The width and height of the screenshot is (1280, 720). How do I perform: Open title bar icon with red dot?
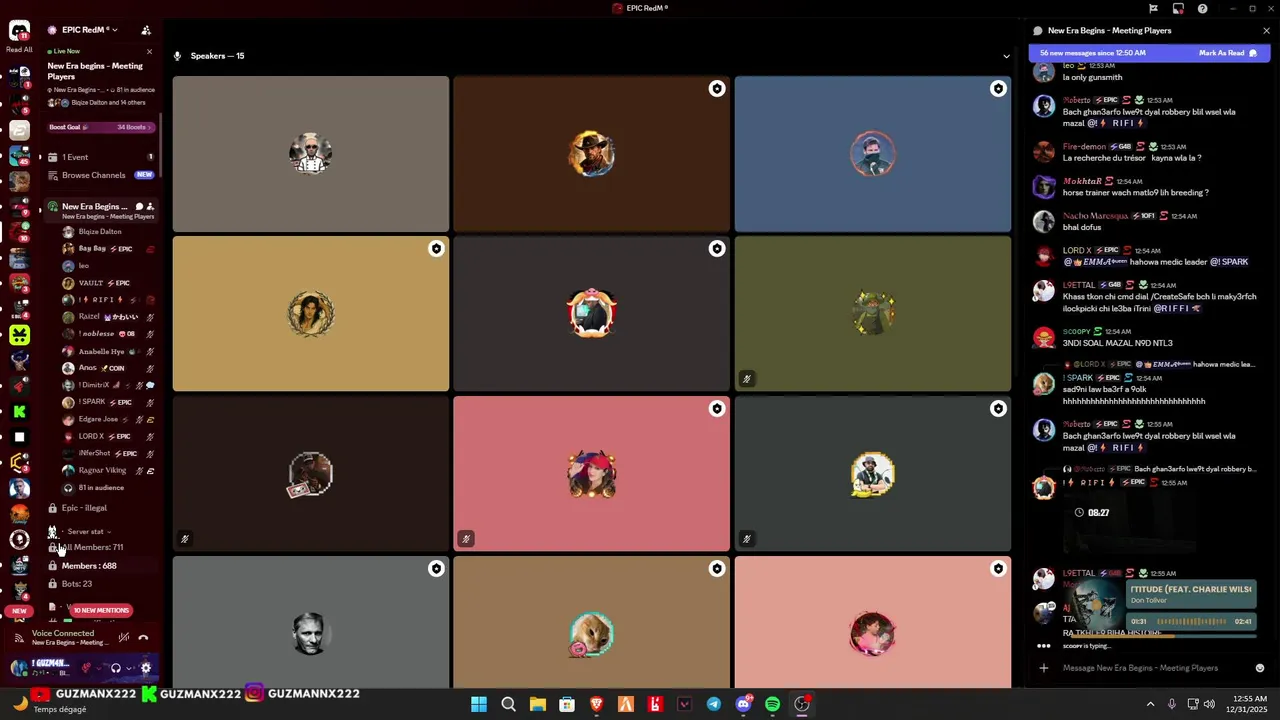click(x=1178, y=8)
